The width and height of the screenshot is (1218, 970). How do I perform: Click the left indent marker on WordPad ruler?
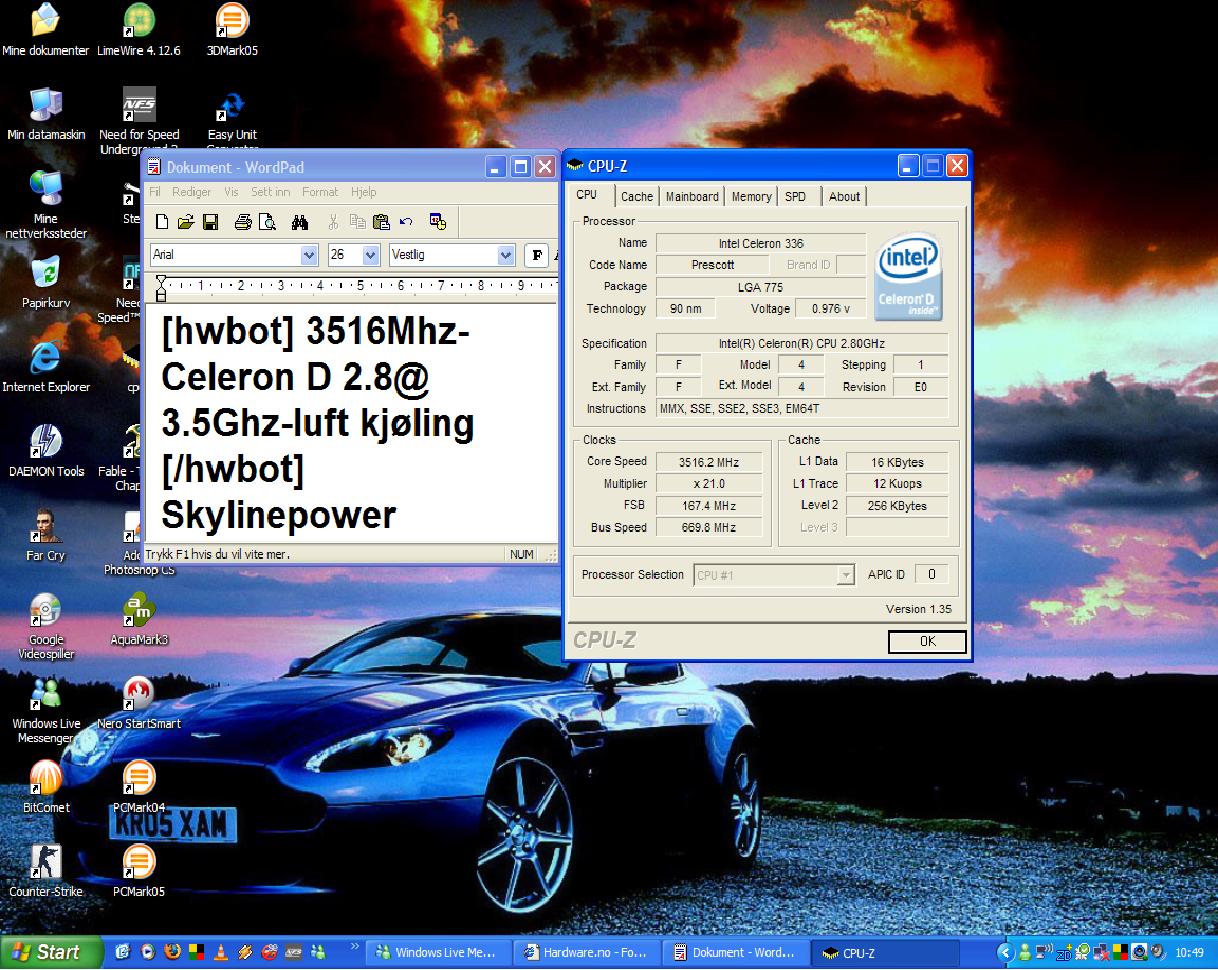tap(161, 290)
